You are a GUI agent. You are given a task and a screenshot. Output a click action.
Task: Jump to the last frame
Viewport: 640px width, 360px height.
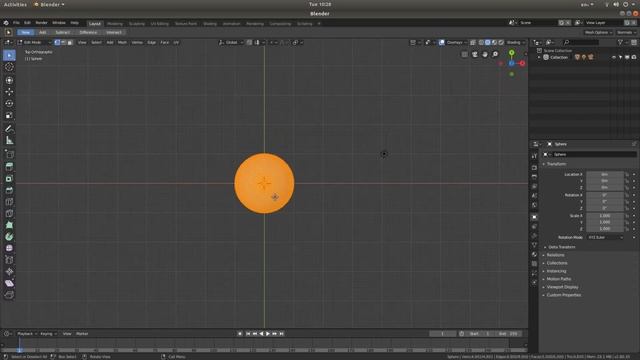(282, 334)
